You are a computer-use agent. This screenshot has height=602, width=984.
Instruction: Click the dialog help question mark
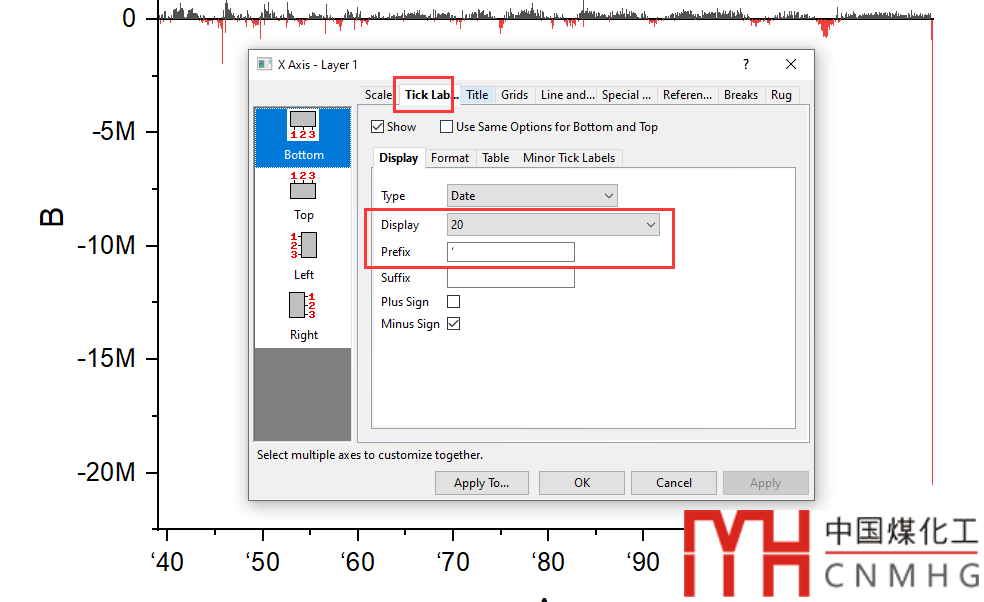745,64
